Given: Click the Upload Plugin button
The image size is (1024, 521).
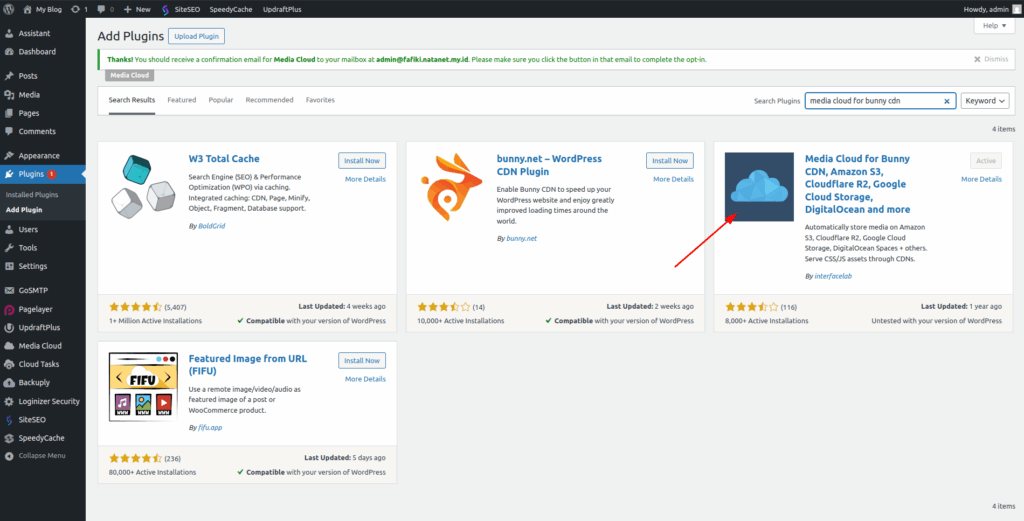Looking at the screenshot, I should [196, 36].
